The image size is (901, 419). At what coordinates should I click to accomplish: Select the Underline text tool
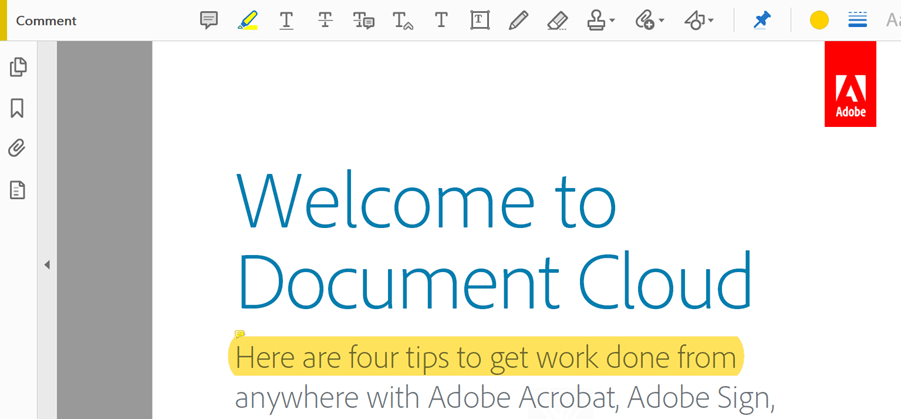point(286,21)
